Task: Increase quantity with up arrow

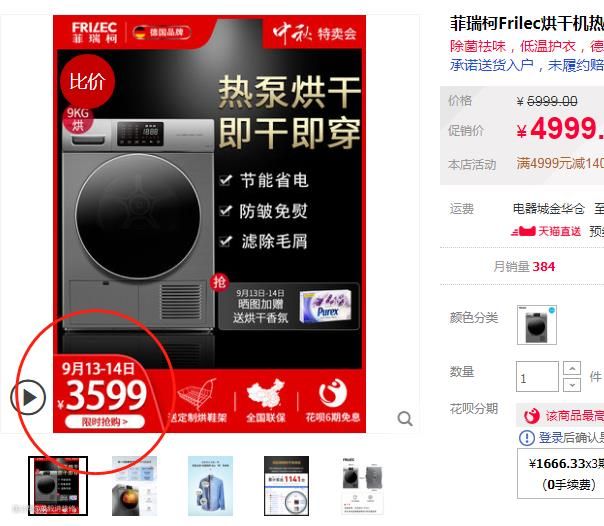Action: [572, 369]
